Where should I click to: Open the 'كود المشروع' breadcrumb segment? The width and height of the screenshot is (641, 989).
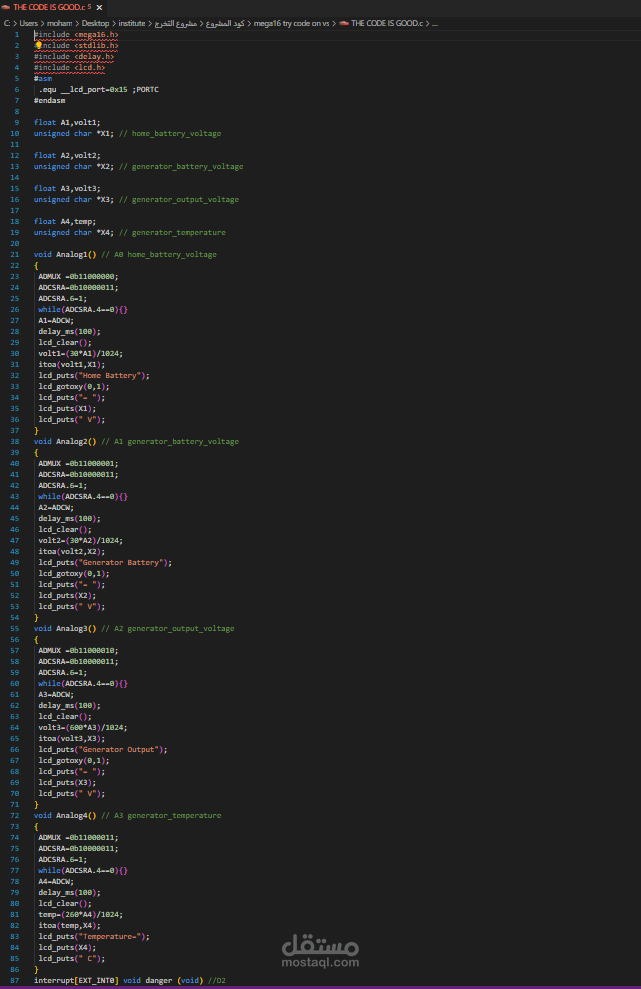(x=225, y=23)
